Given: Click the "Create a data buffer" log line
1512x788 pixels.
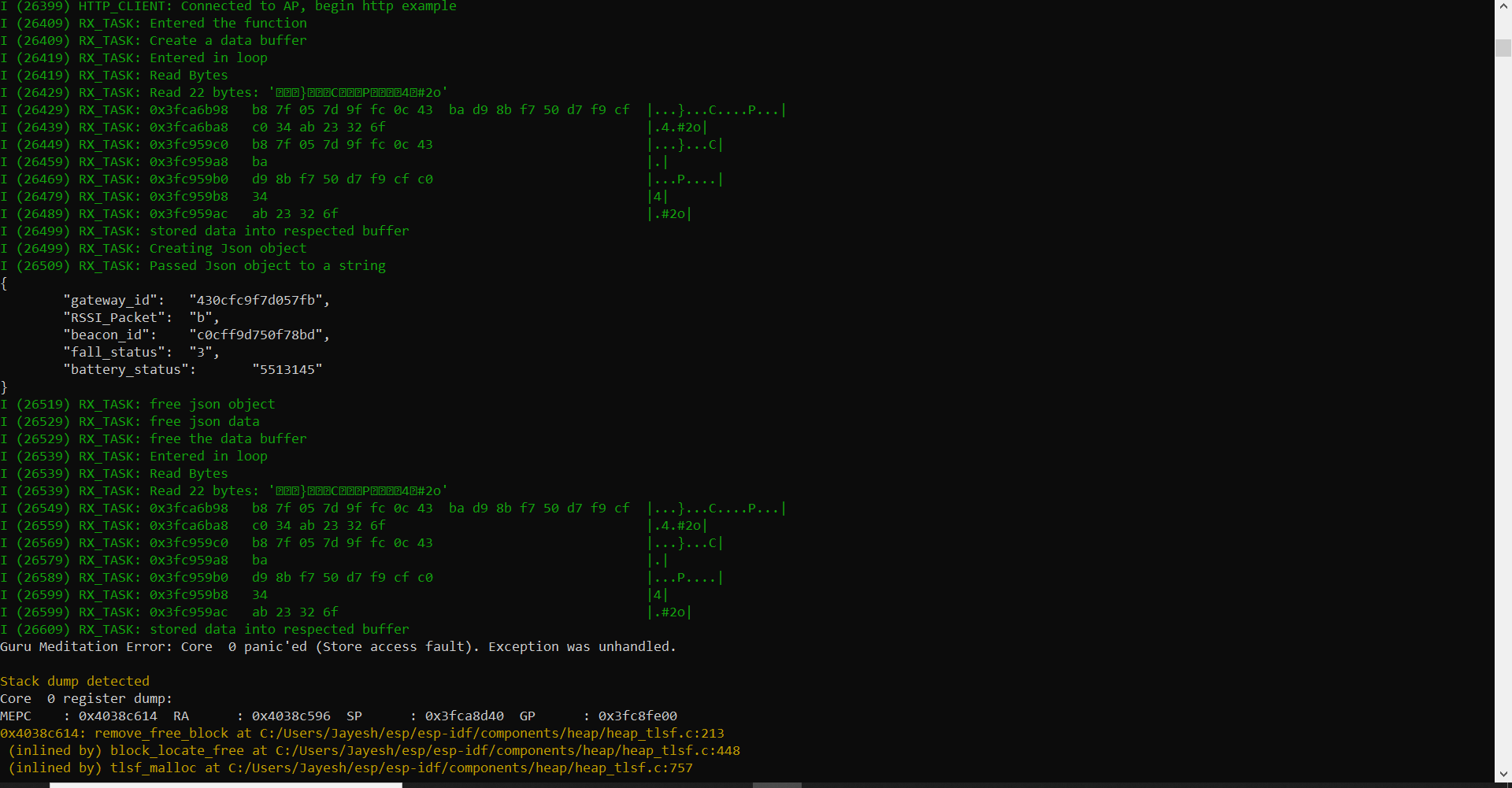Looking at the screenshot, I should 154,40.
